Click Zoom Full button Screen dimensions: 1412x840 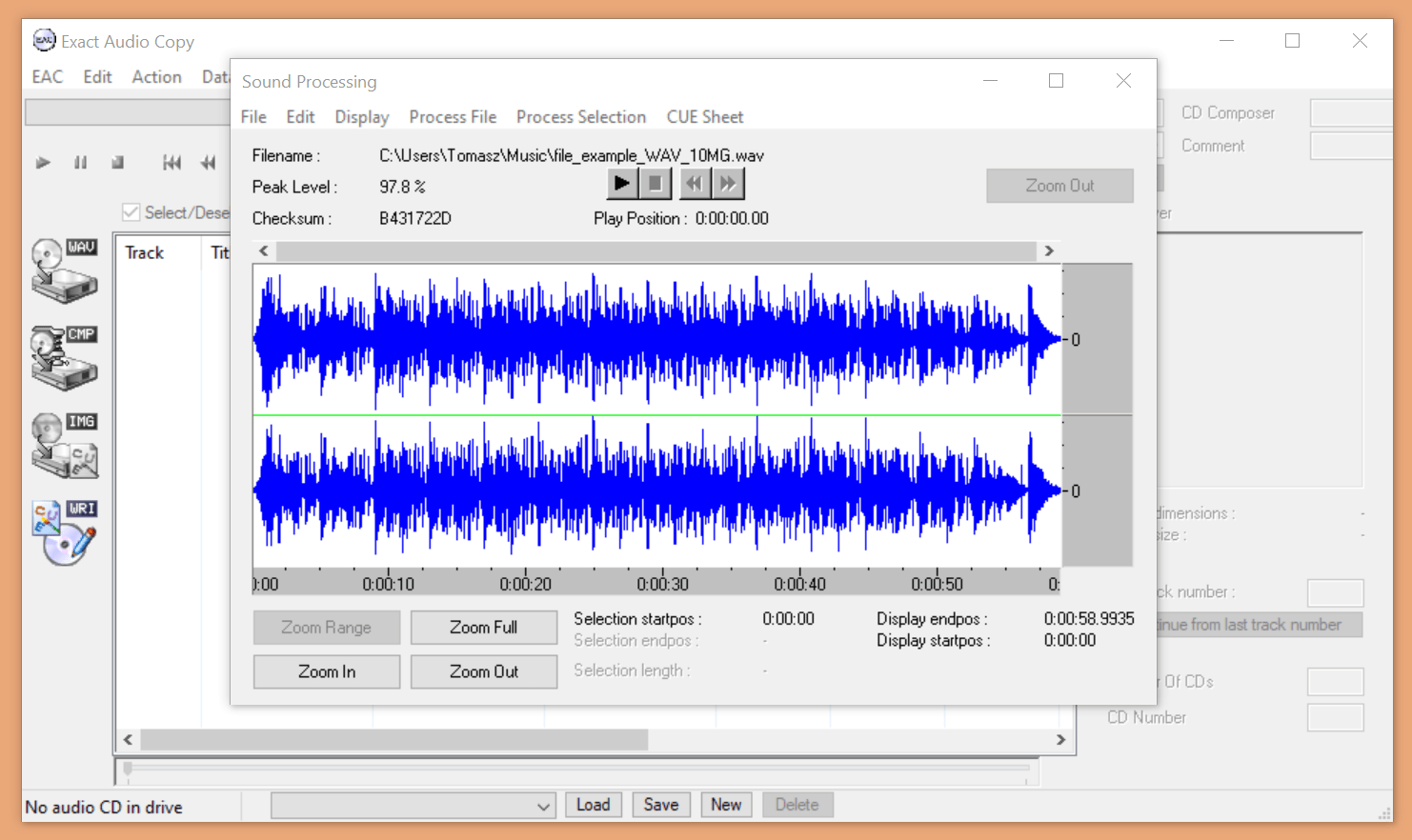pyautogui.click(x=484, y=627)
